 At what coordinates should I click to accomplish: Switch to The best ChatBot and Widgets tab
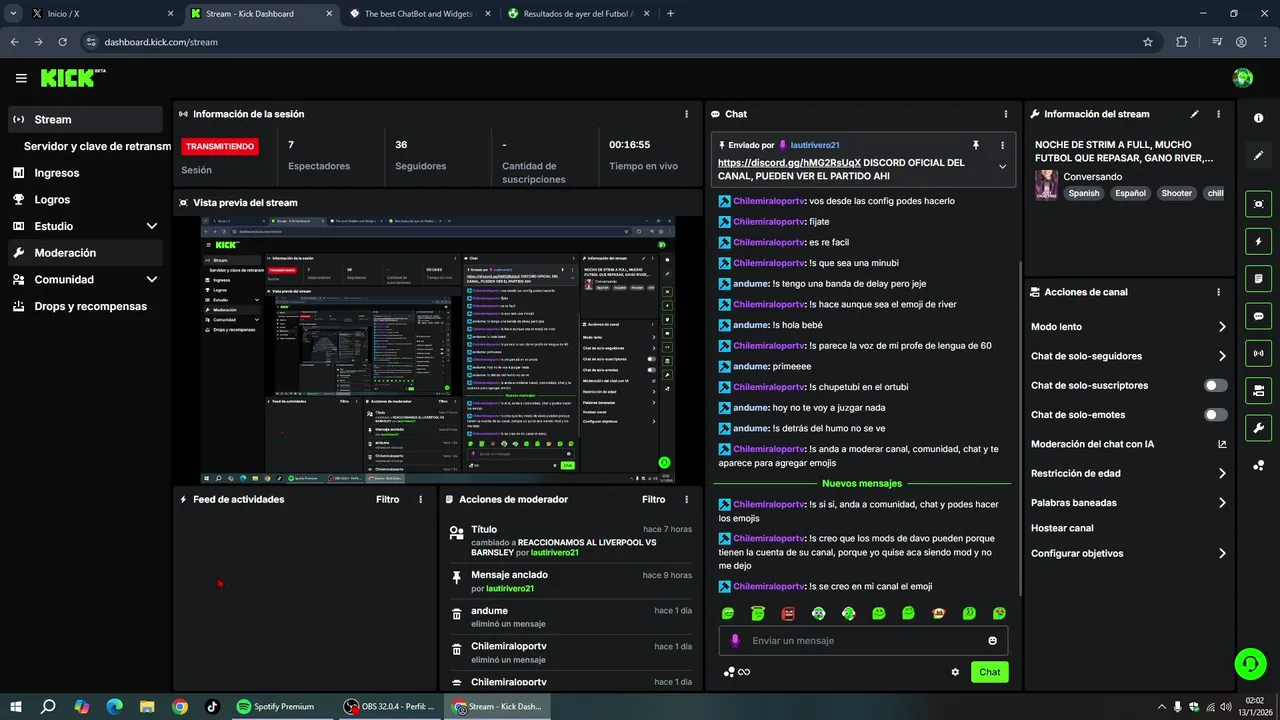[418, 14]
